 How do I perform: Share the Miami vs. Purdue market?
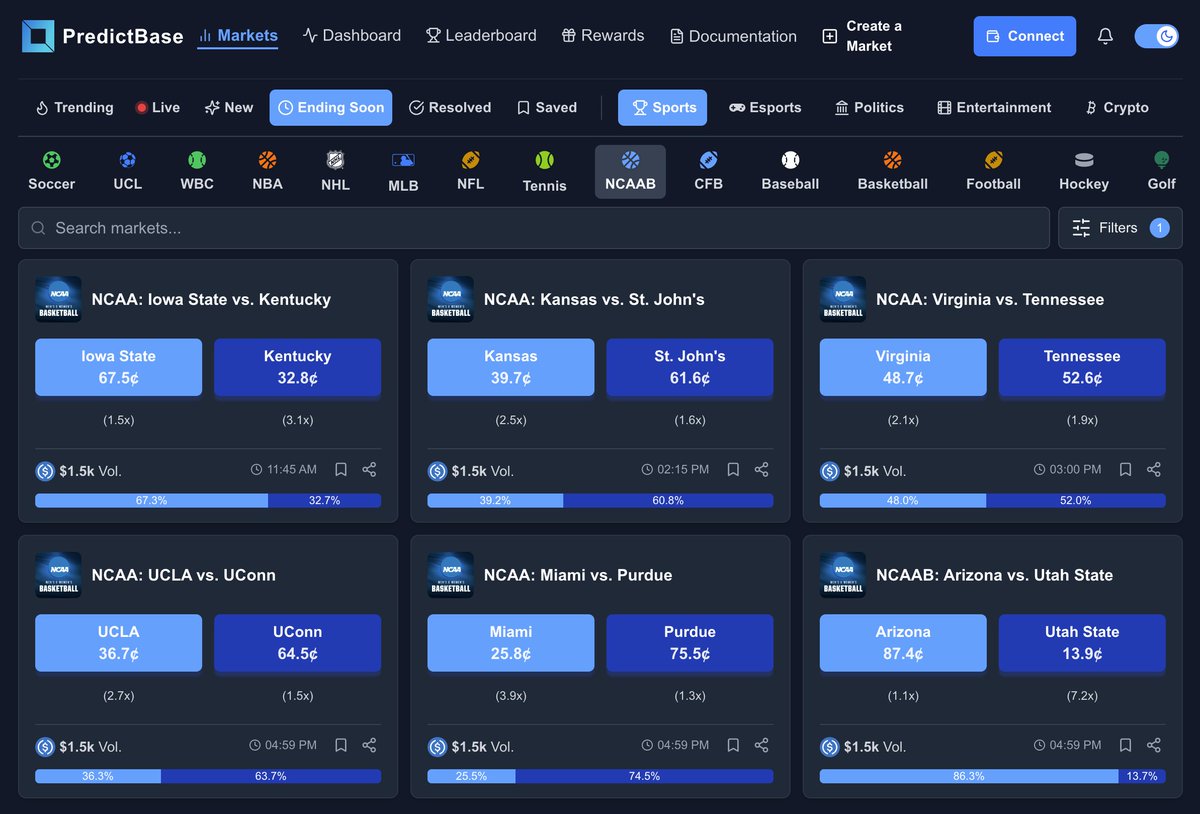click(761, 745)
